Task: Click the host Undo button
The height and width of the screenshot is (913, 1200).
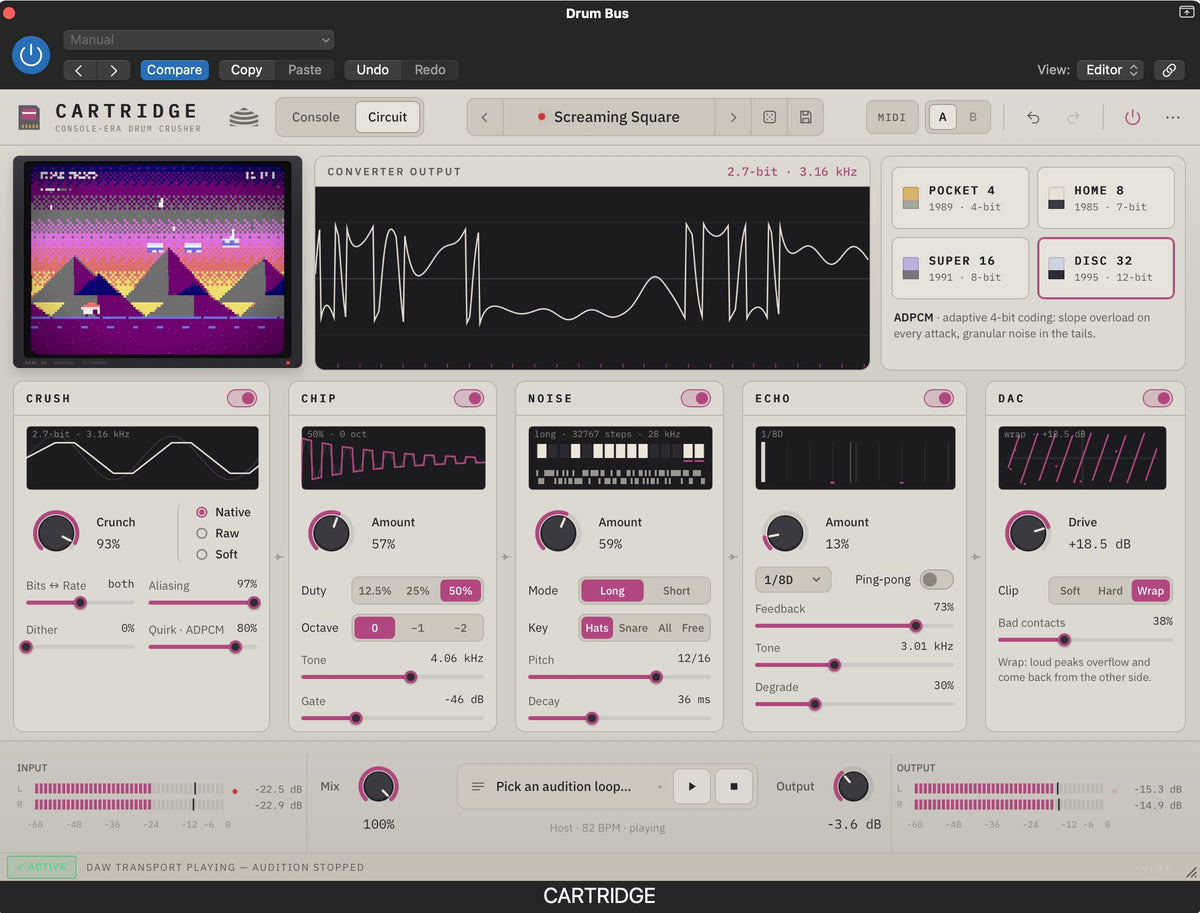Action: (373, 70)
